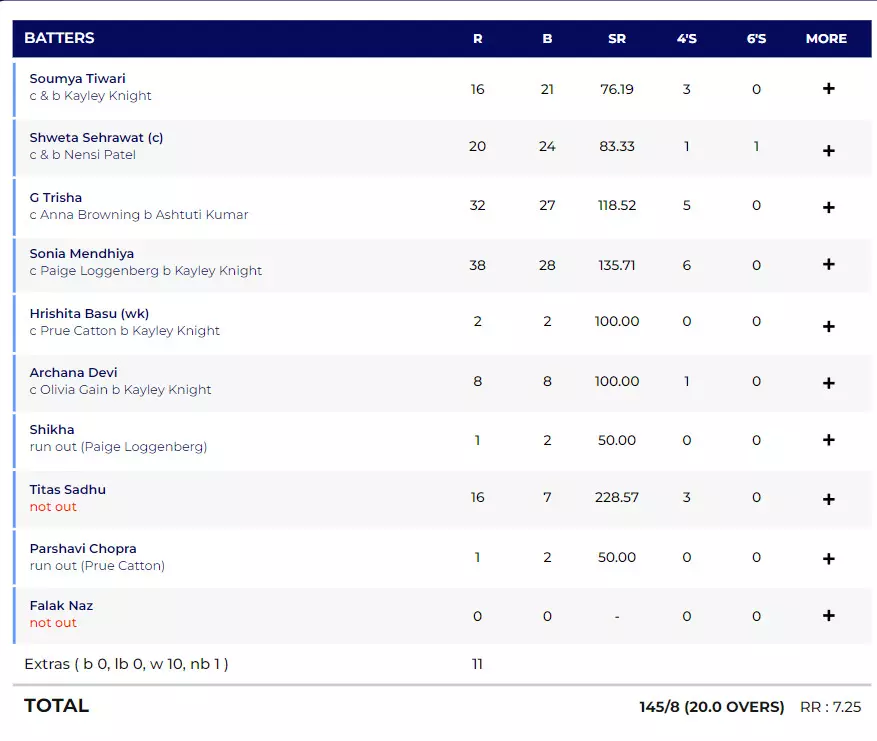Expand Shweta Sehrawat's row plus icon
This screenshot has height=741, width=877.
pyautogui.click(x=828, y=150)
